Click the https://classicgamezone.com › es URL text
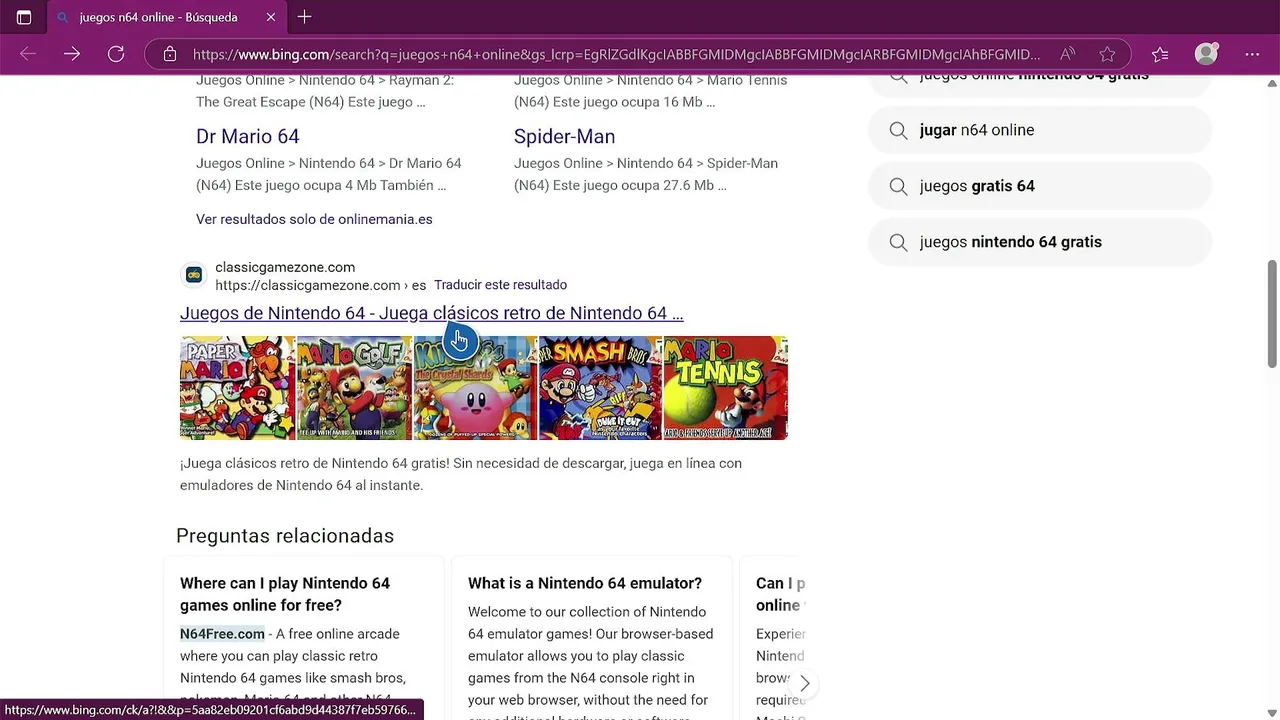Viewport: 1280px width, 720px height. coord(321,285)
